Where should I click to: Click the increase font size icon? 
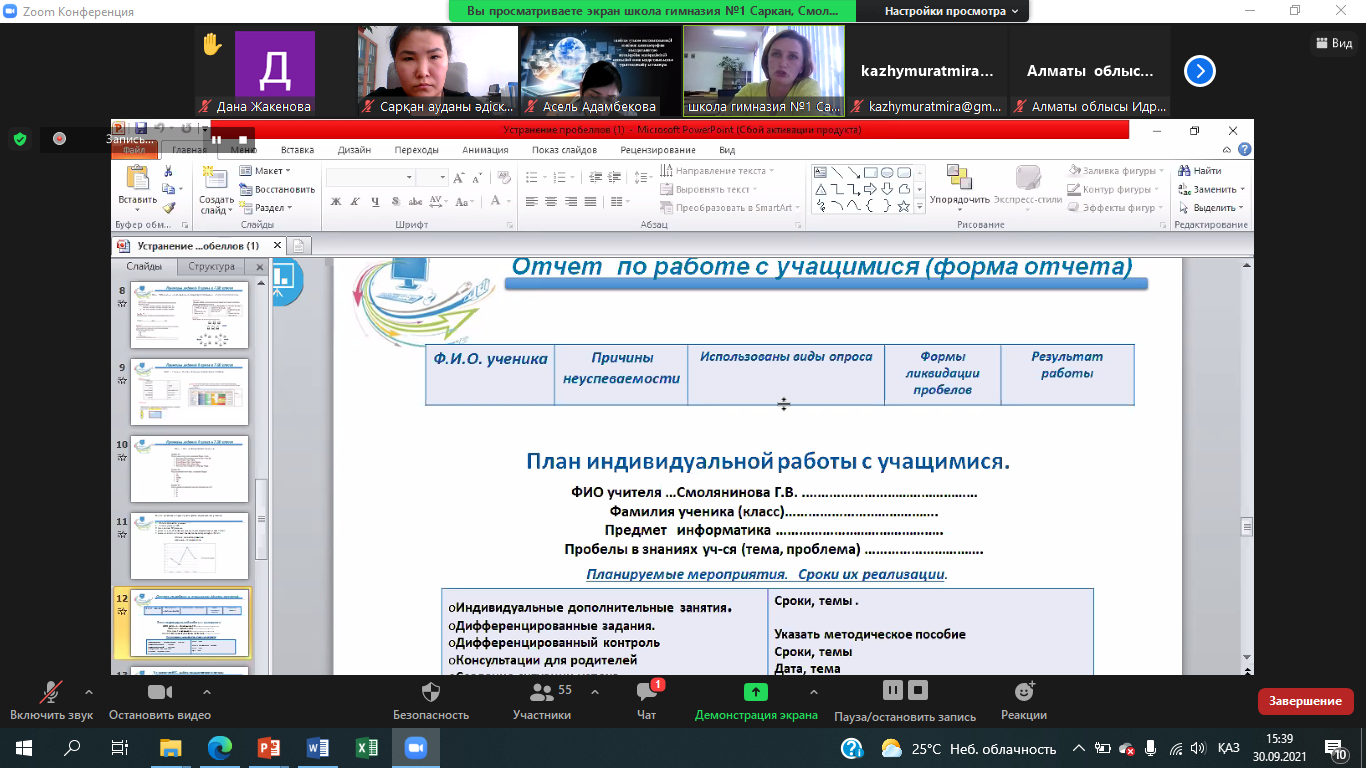pos(459,178)
